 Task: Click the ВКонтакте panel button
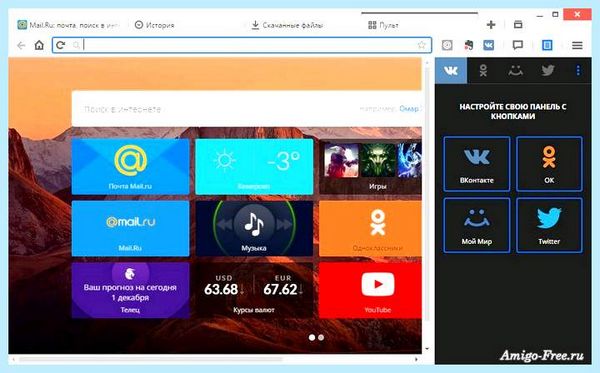pyautogui.click(x=477, y=164)
